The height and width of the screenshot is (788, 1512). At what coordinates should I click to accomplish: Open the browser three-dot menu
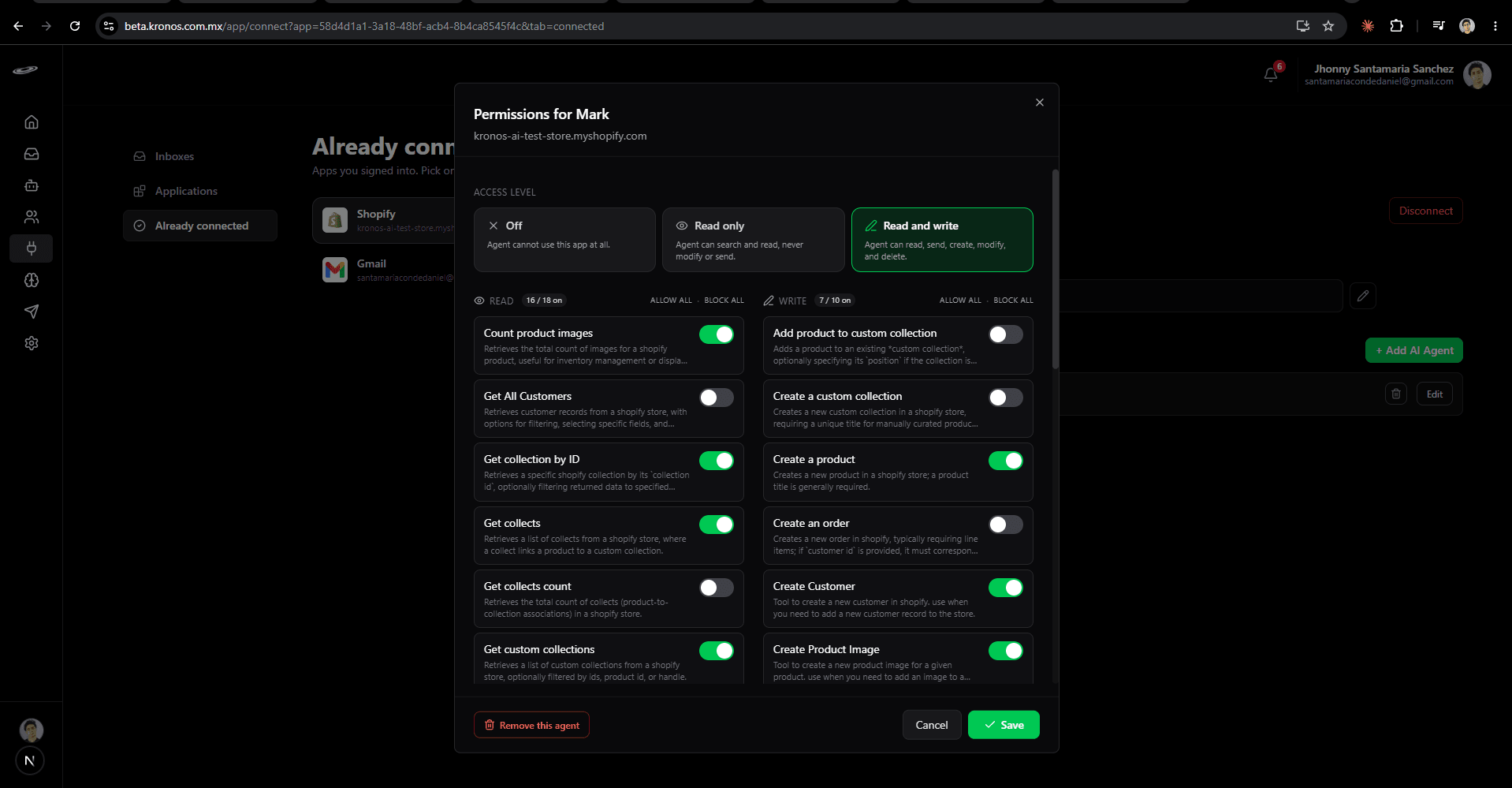point(1495,26)
